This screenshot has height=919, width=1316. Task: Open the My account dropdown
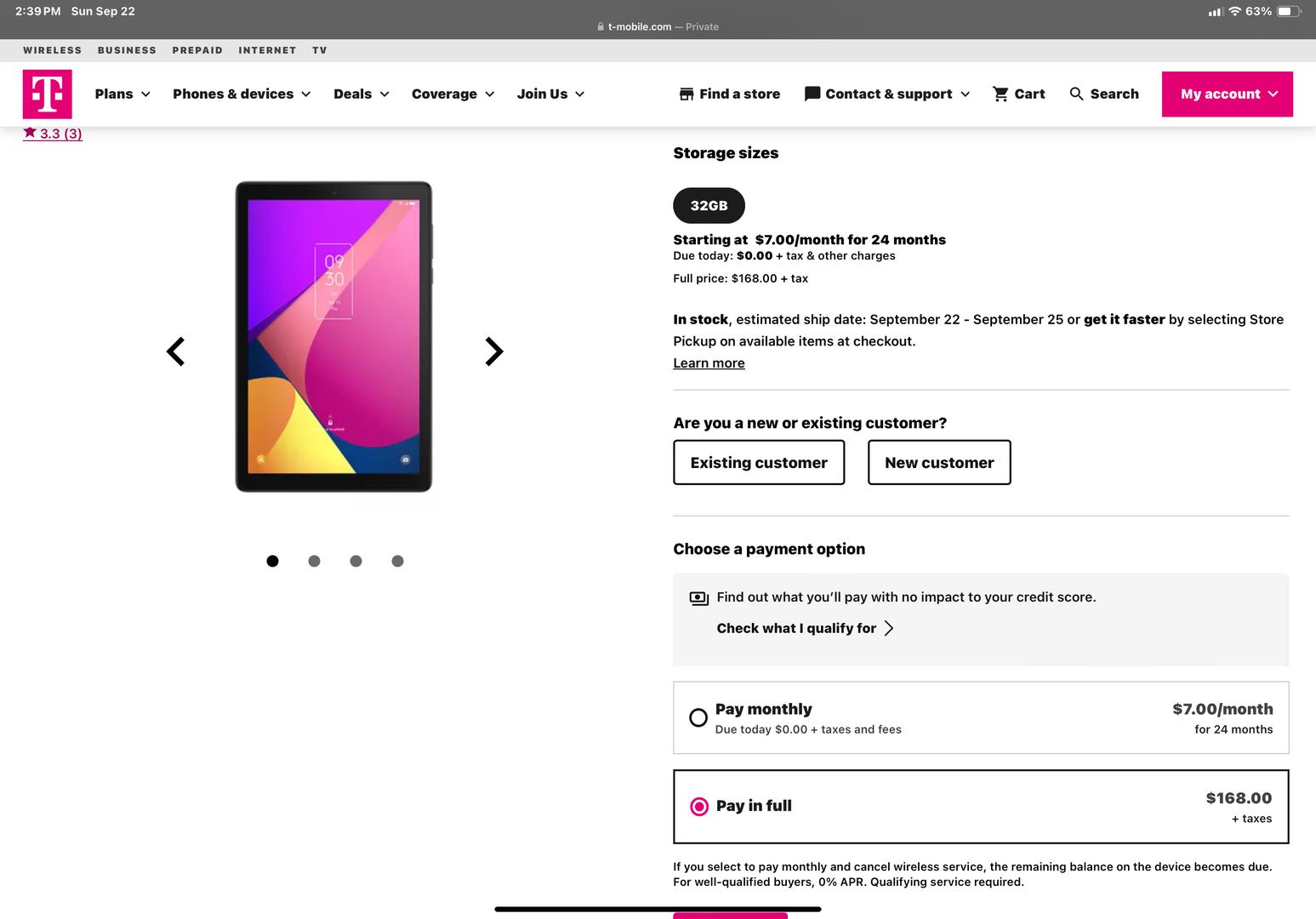(x=1227, y=94)
